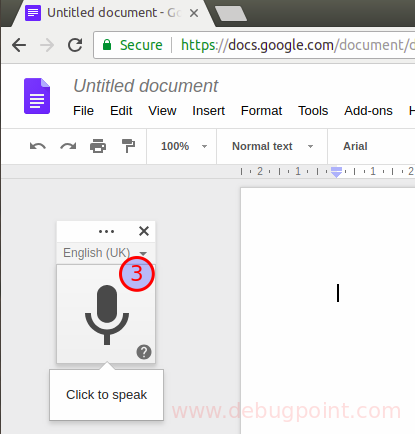Open the Normal text style dropdown
The height and width of the screenshot is (434, 415).
[x=272, y=146]
